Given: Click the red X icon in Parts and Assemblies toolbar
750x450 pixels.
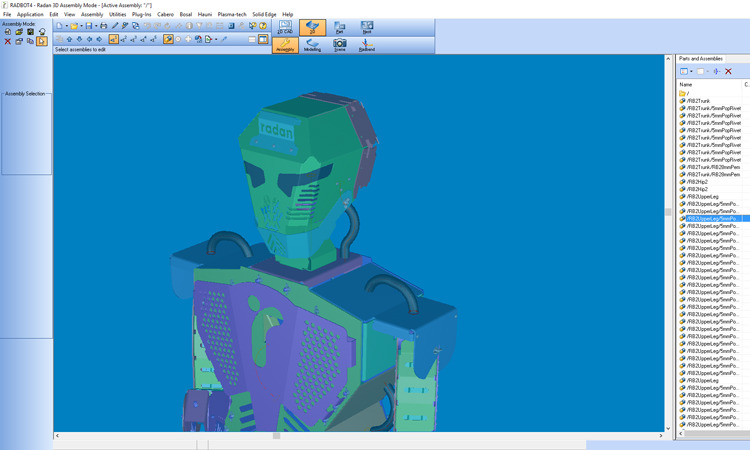Looking at the screenshot, I should click(728, 71).
